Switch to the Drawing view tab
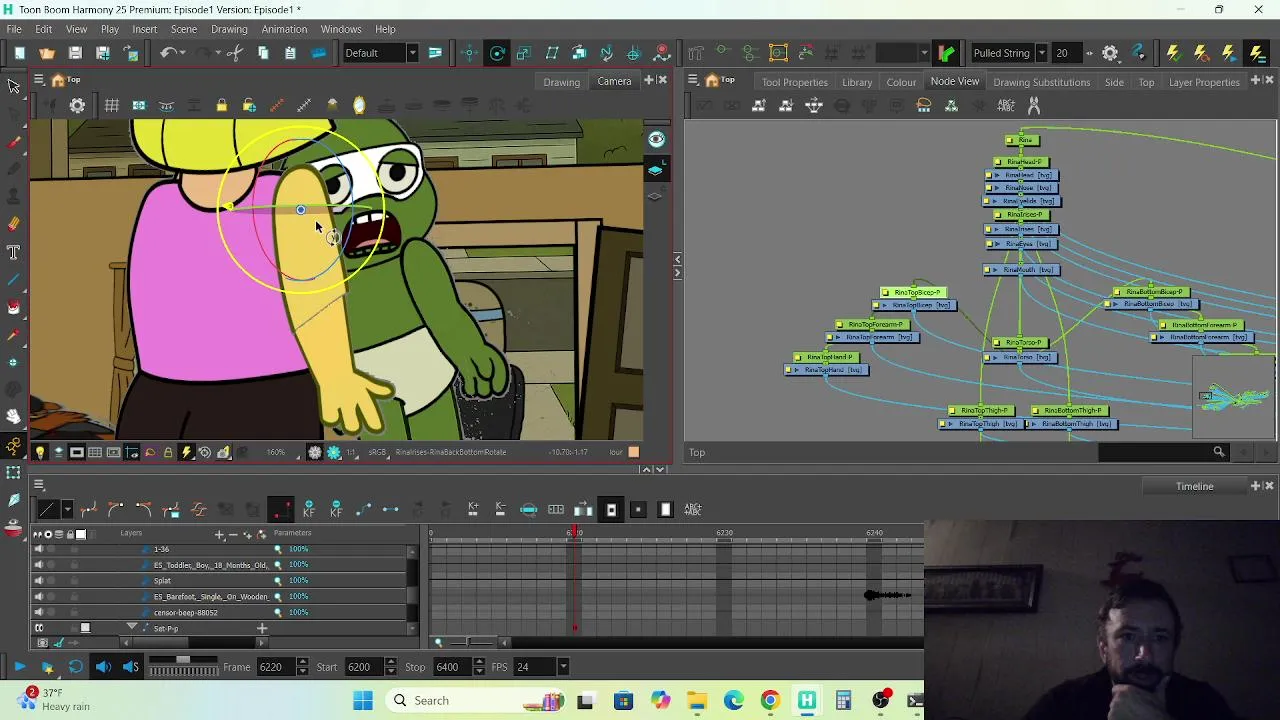The image size is (1280, 720). (x=561, y=82)
